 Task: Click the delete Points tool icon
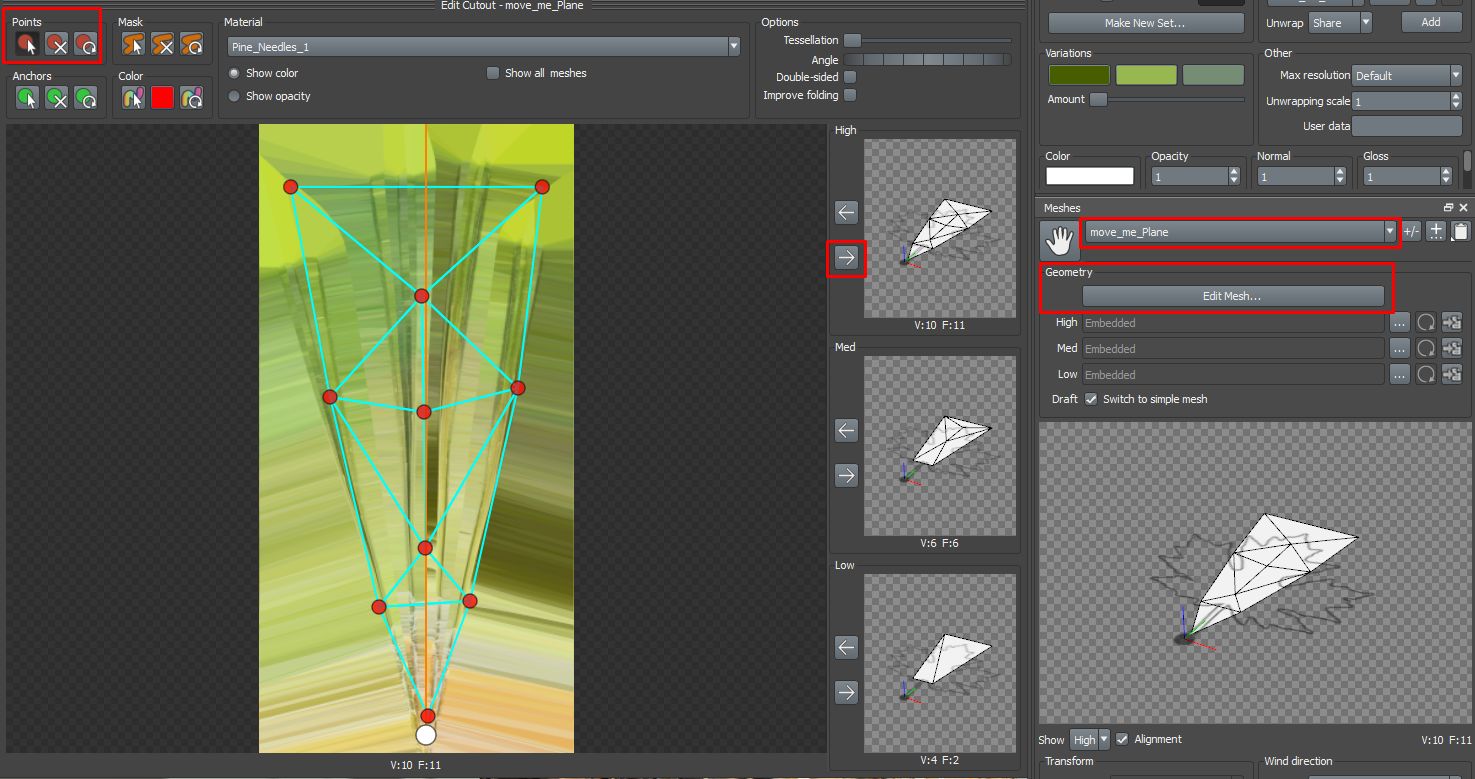coord(57,44)
